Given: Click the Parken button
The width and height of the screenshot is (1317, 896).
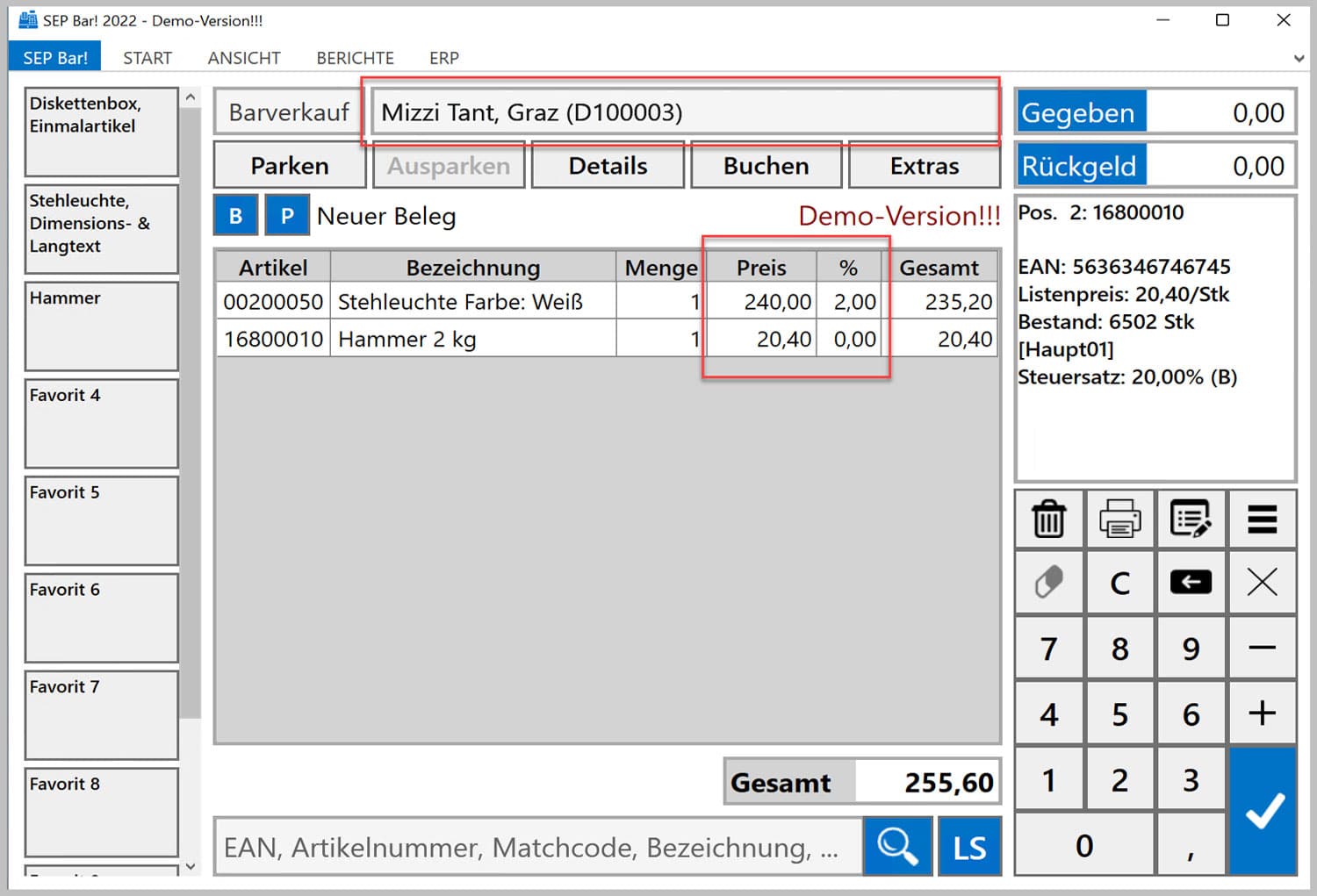Looking at the screenshot, I should pos(290,165).
